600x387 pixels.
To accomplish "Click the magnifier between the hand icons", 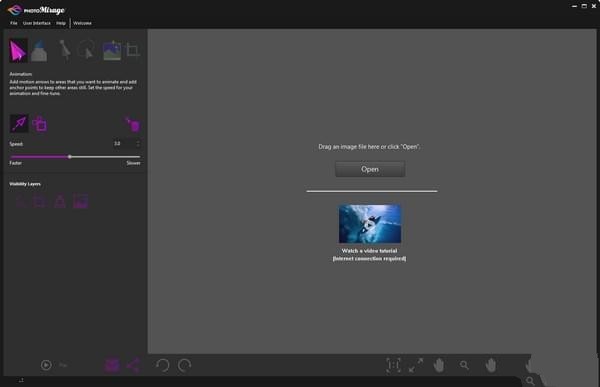I will 464,365.
